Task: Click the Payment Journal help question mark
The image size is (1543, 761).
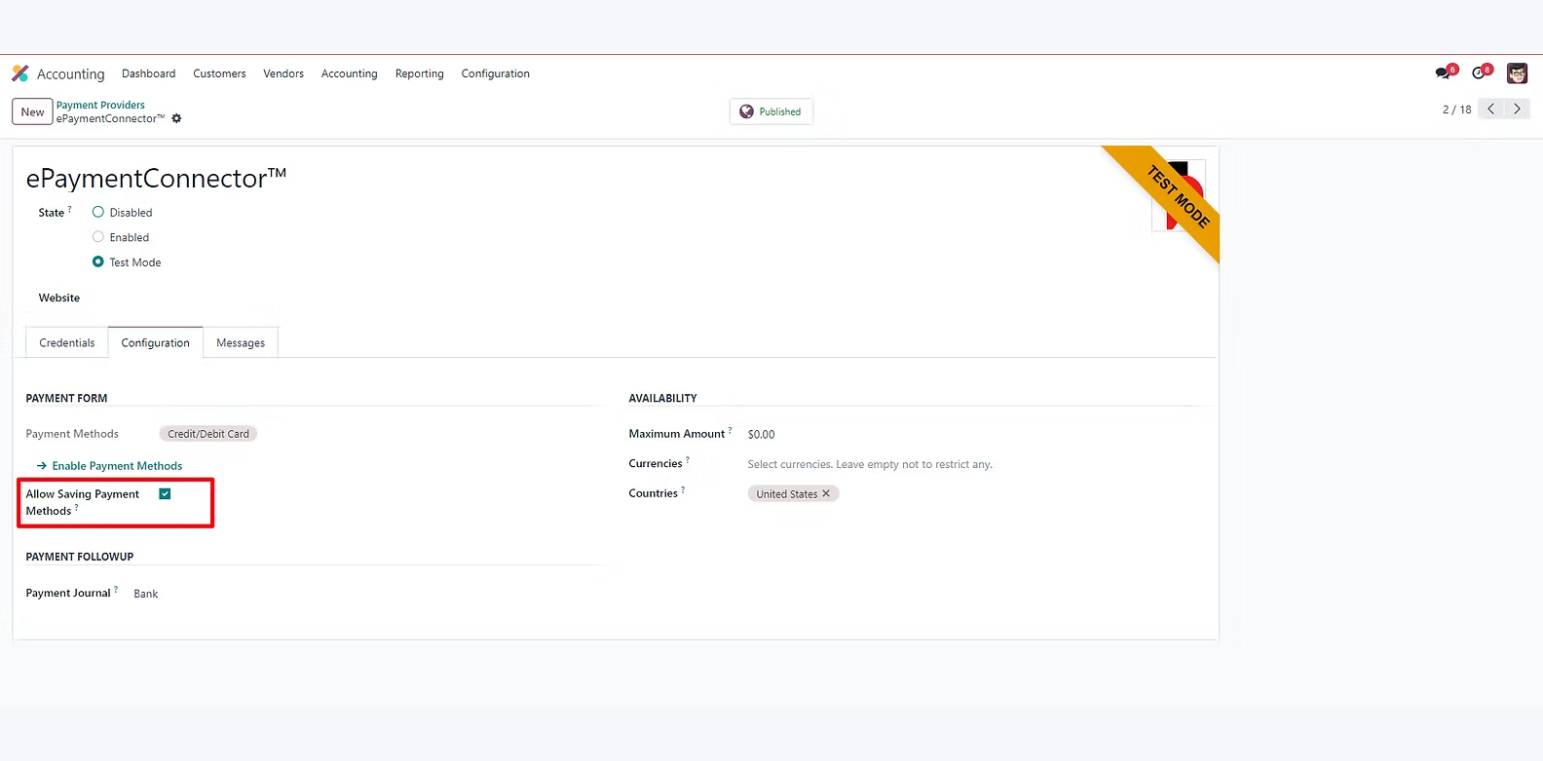Action: click(x=116, y=590)
